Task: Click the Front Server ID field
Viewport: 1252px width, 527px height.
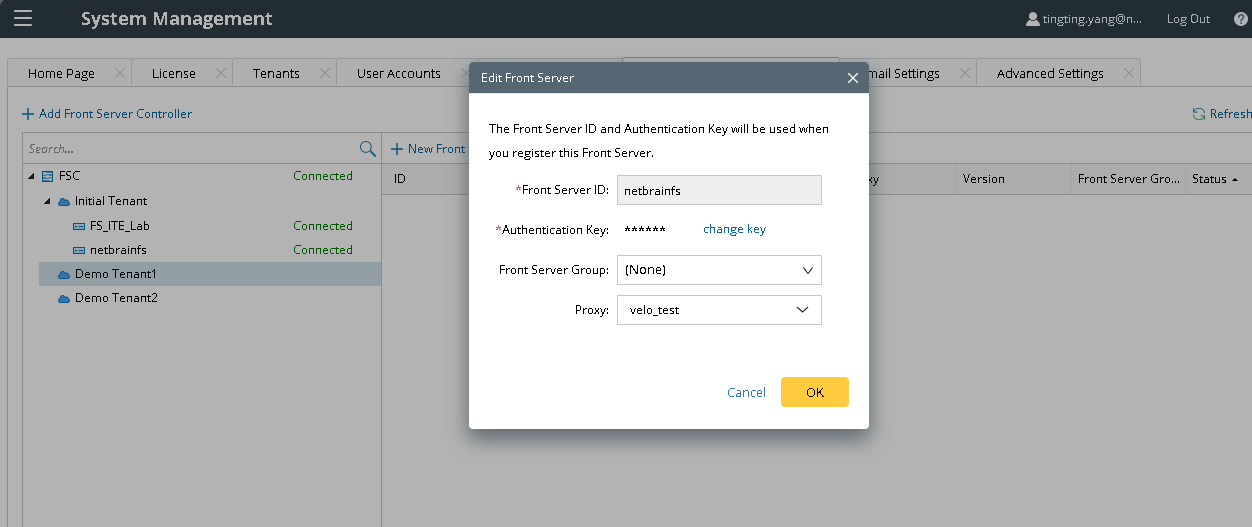Action: tap(719, 190)
